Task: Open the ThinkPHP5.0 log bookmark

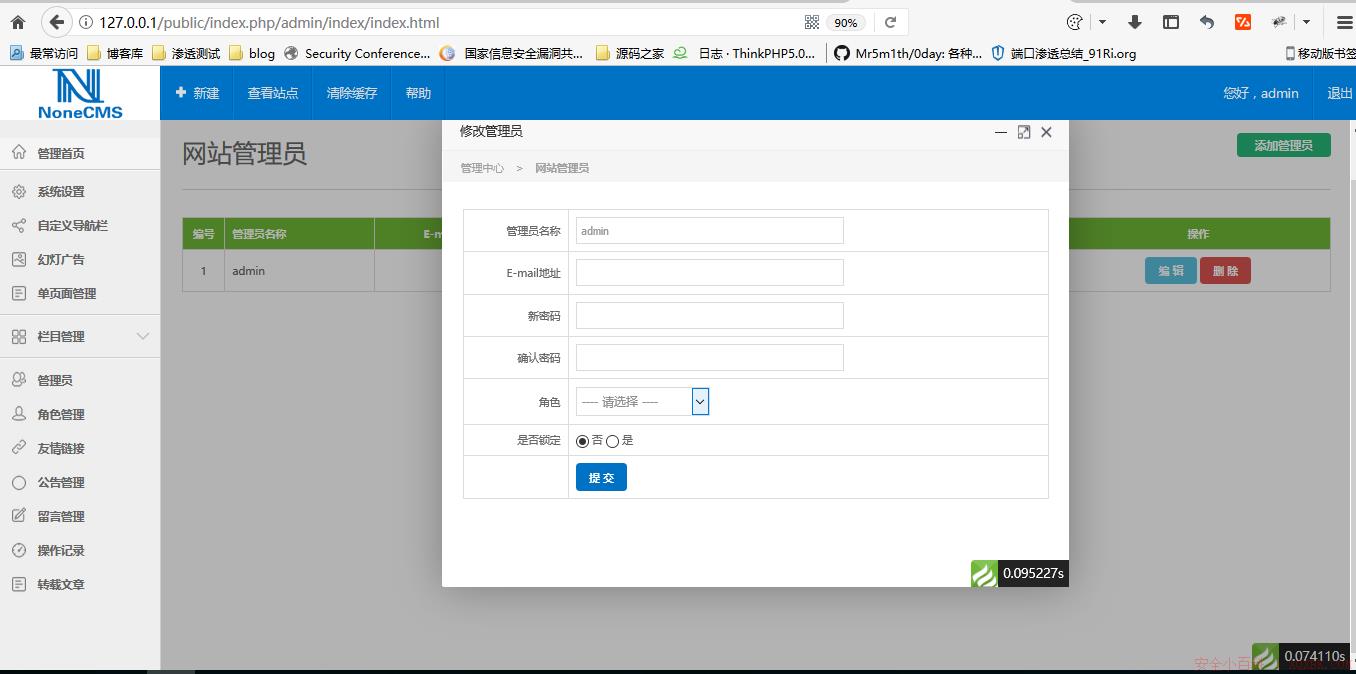Action: 745,53
